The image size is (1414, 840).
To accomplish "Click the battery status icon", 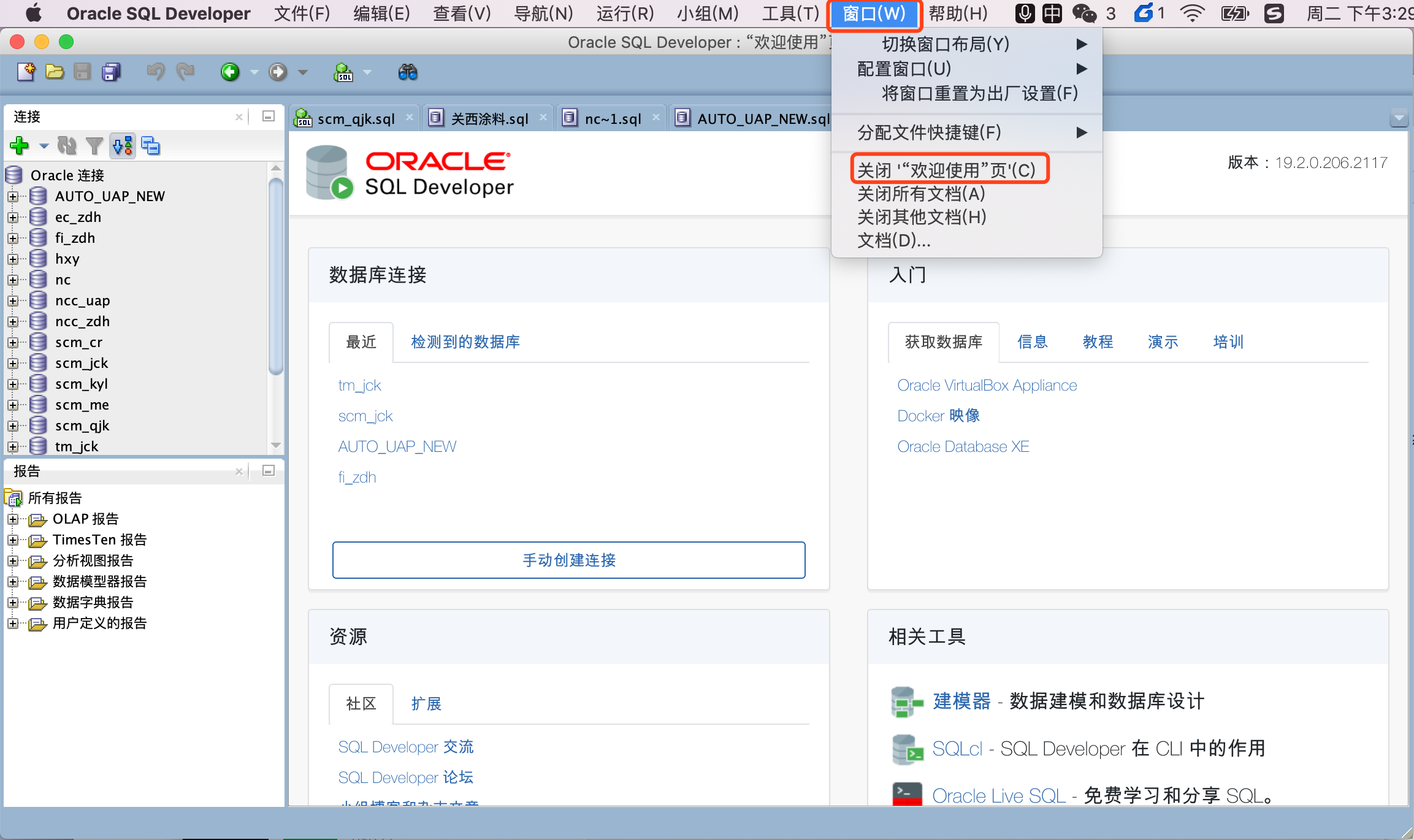I will pyautogui.click(x=1234, y=13).
